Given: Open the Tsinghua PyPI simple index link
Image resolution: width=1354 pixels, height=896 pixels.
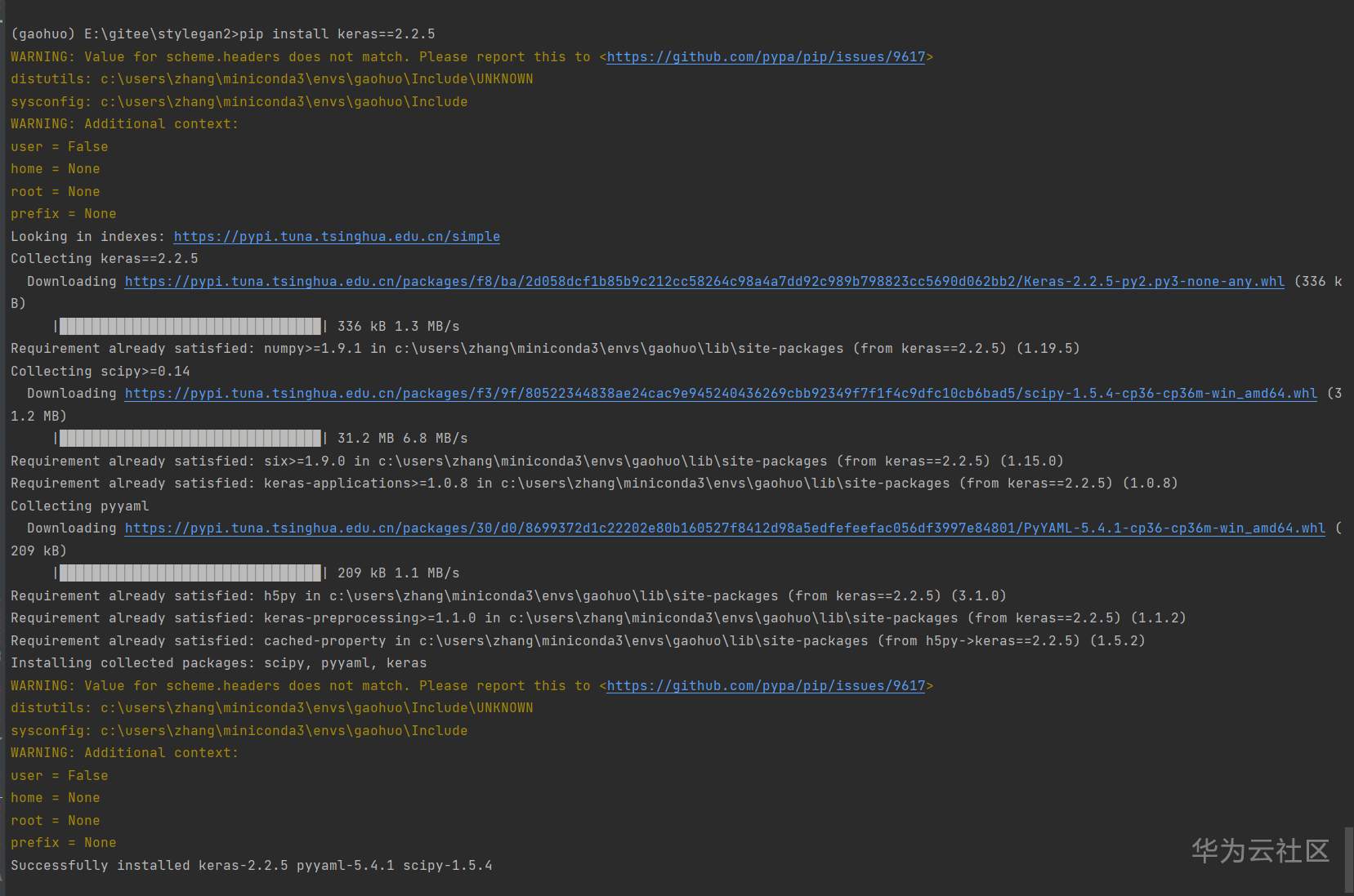Looking at the screenshot, I should coord(337,237).
